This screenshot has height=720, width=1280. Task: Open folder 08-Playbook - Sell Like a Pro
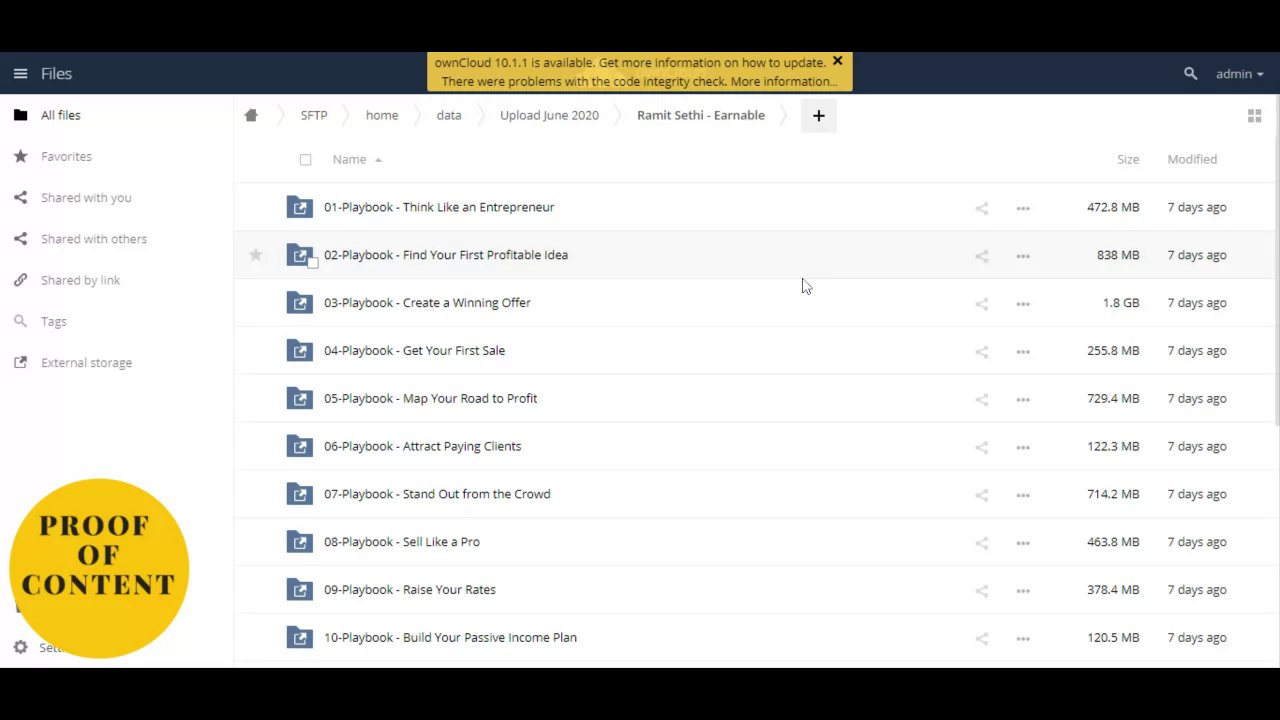point(402,542)
